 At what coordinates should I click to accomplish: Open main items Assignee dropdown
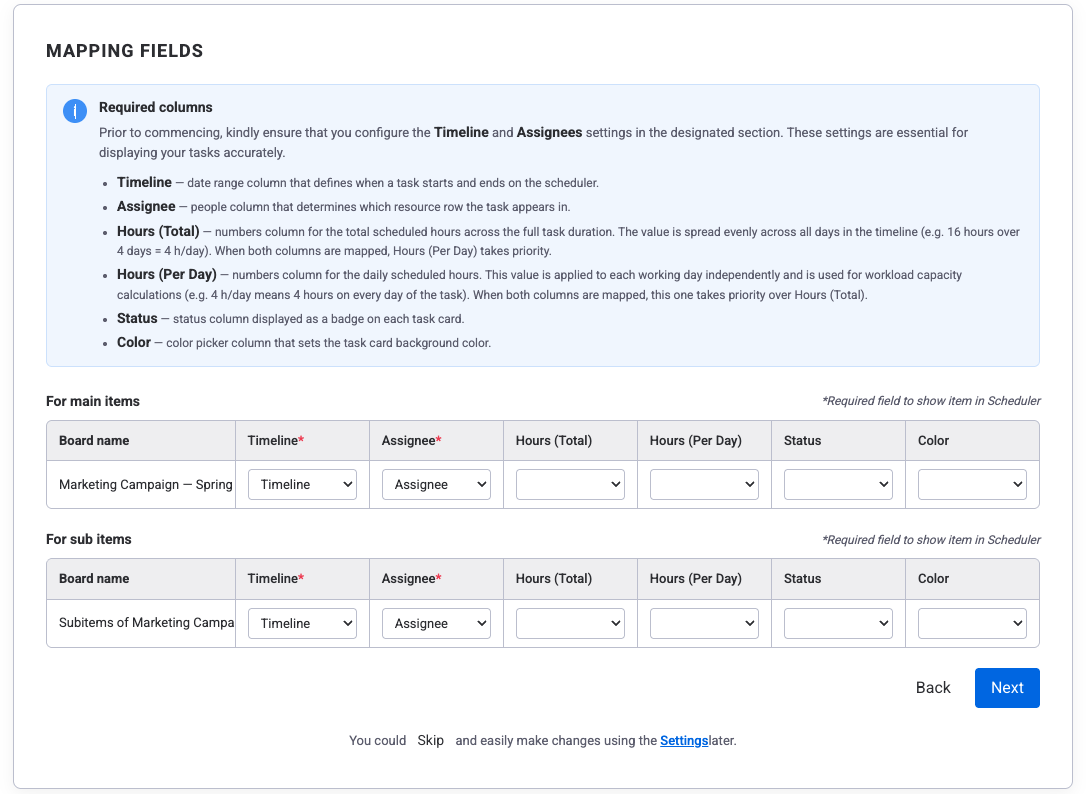coord(436,485)
